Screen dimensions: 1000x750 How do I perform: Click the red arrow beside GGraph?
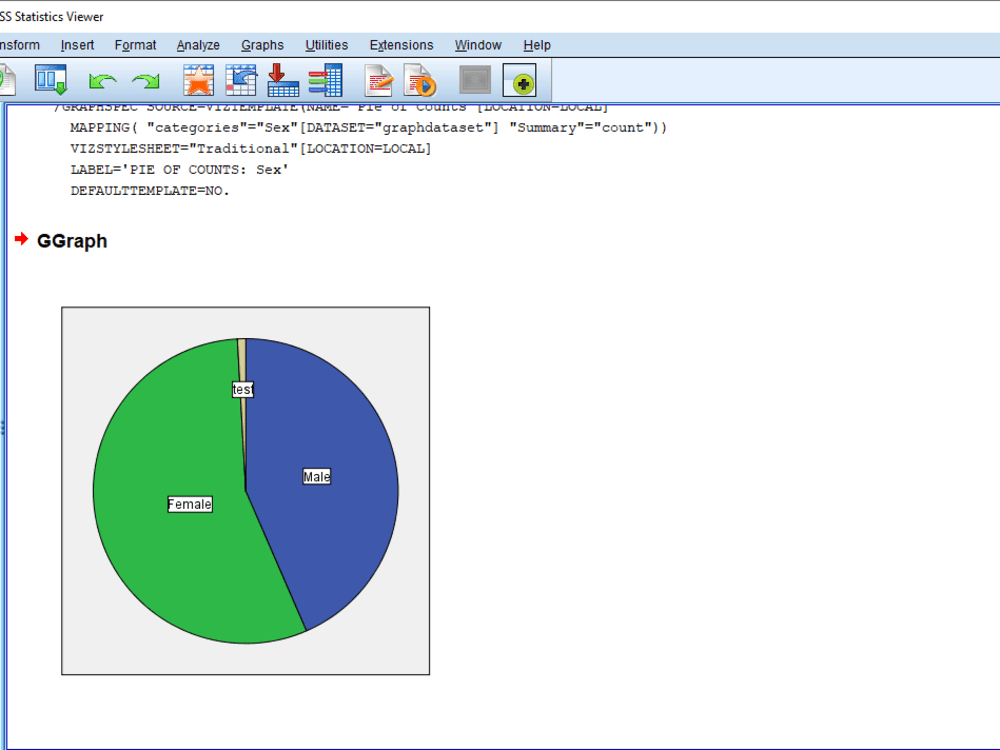coord(21,239)
